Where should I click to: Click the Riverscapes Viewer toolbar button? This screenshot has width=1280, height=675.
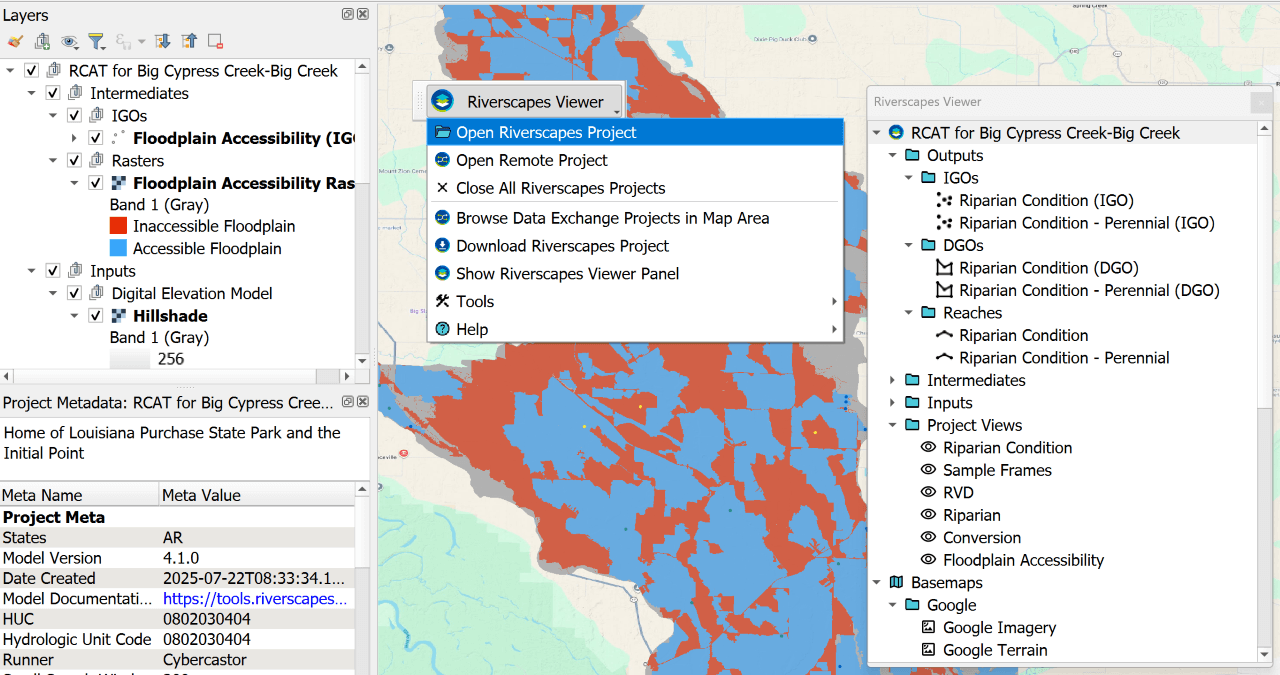click(x=519, y=101)
